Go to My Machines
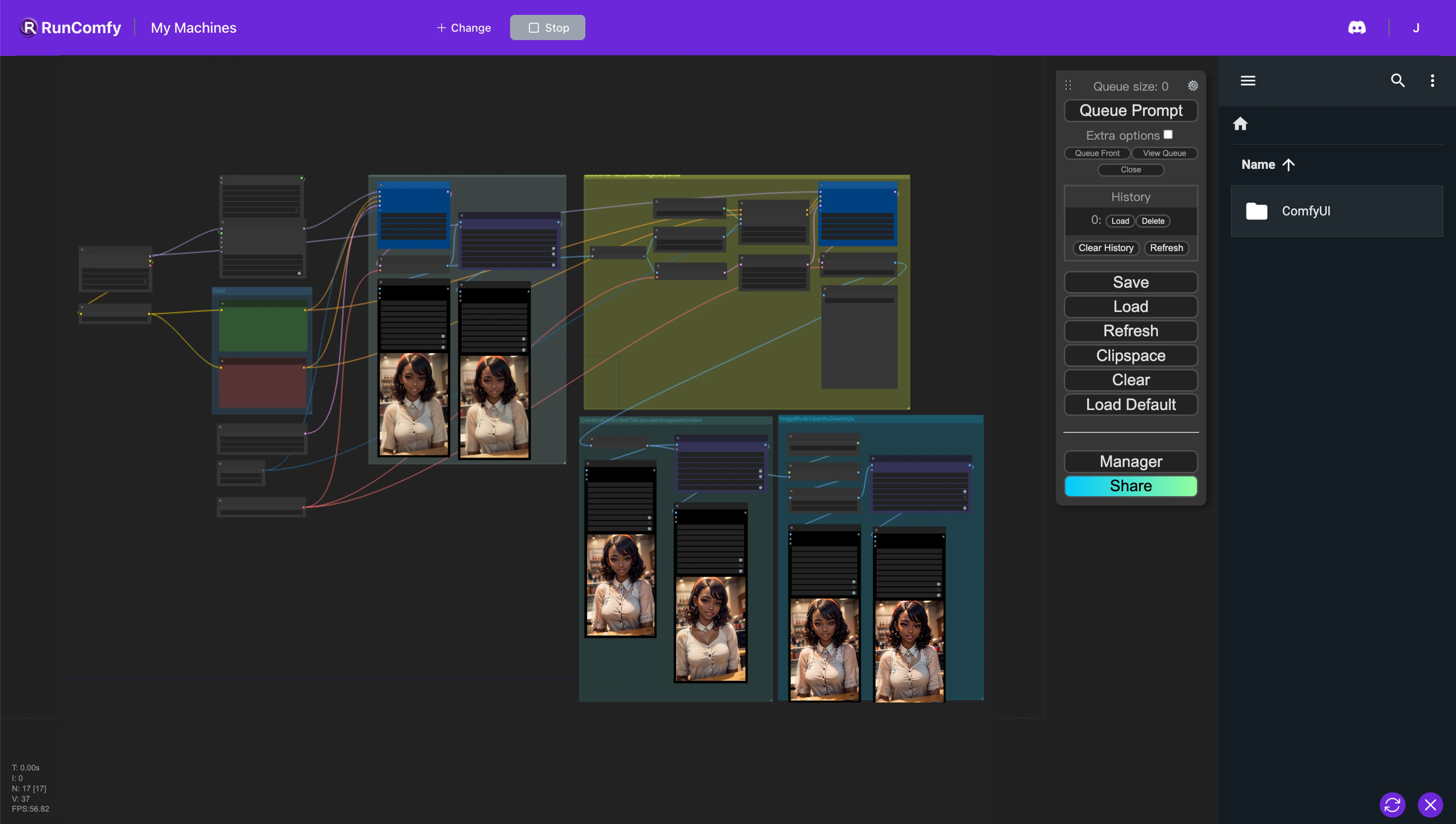This screenshot has width=1456, height=824. pos(193,28)
